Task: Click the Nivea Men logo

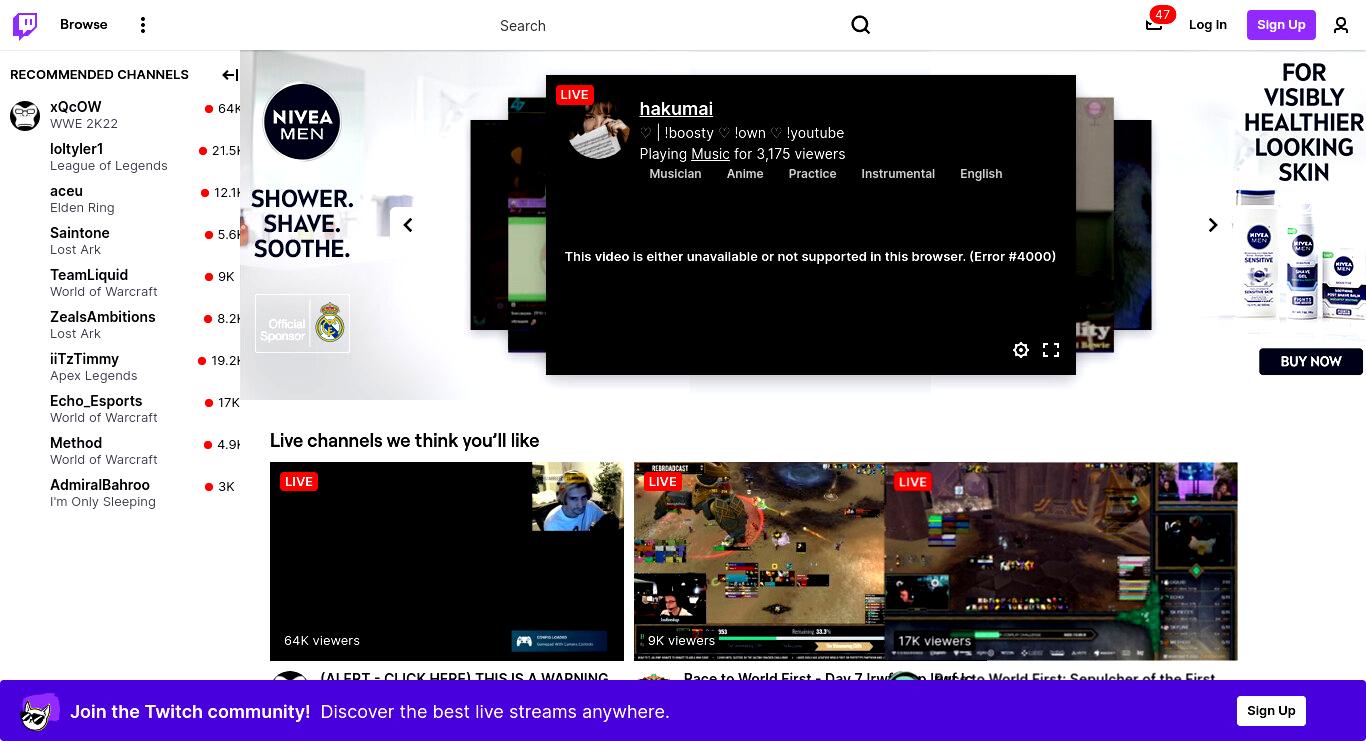Action: (x=302, y=122)
